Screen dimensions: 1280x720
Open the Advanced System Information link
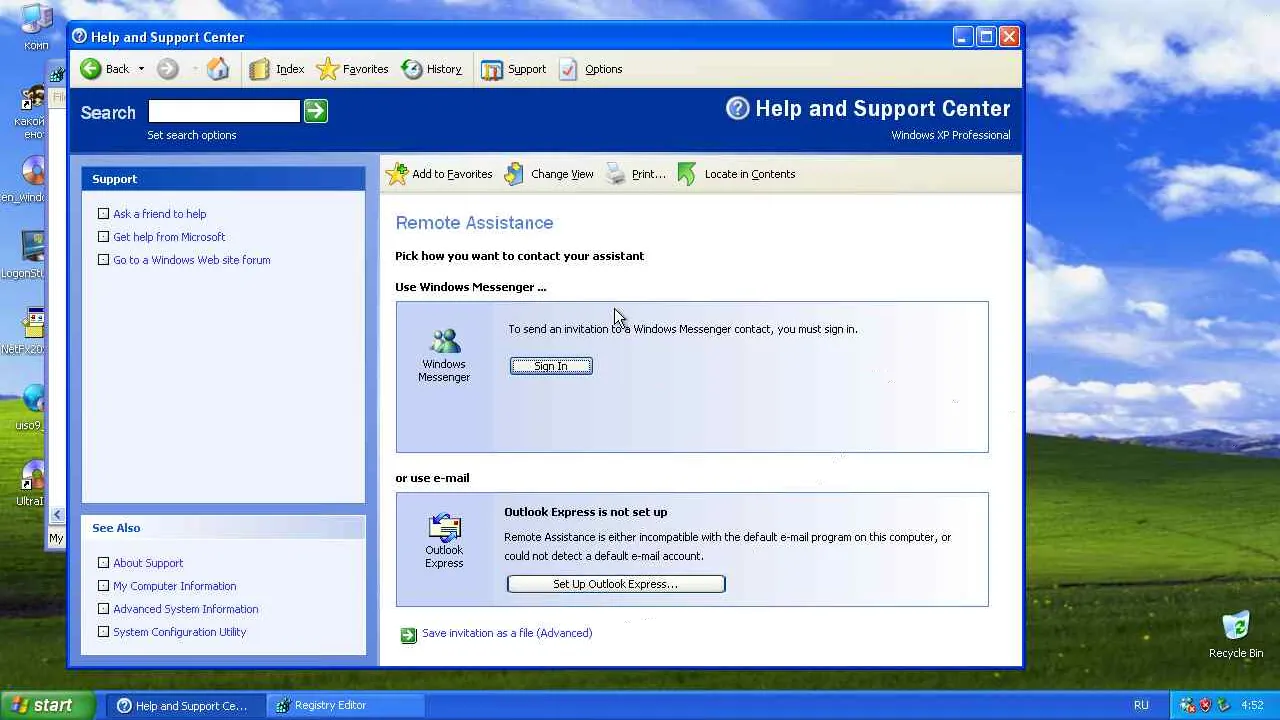click(x=186, y=609)
